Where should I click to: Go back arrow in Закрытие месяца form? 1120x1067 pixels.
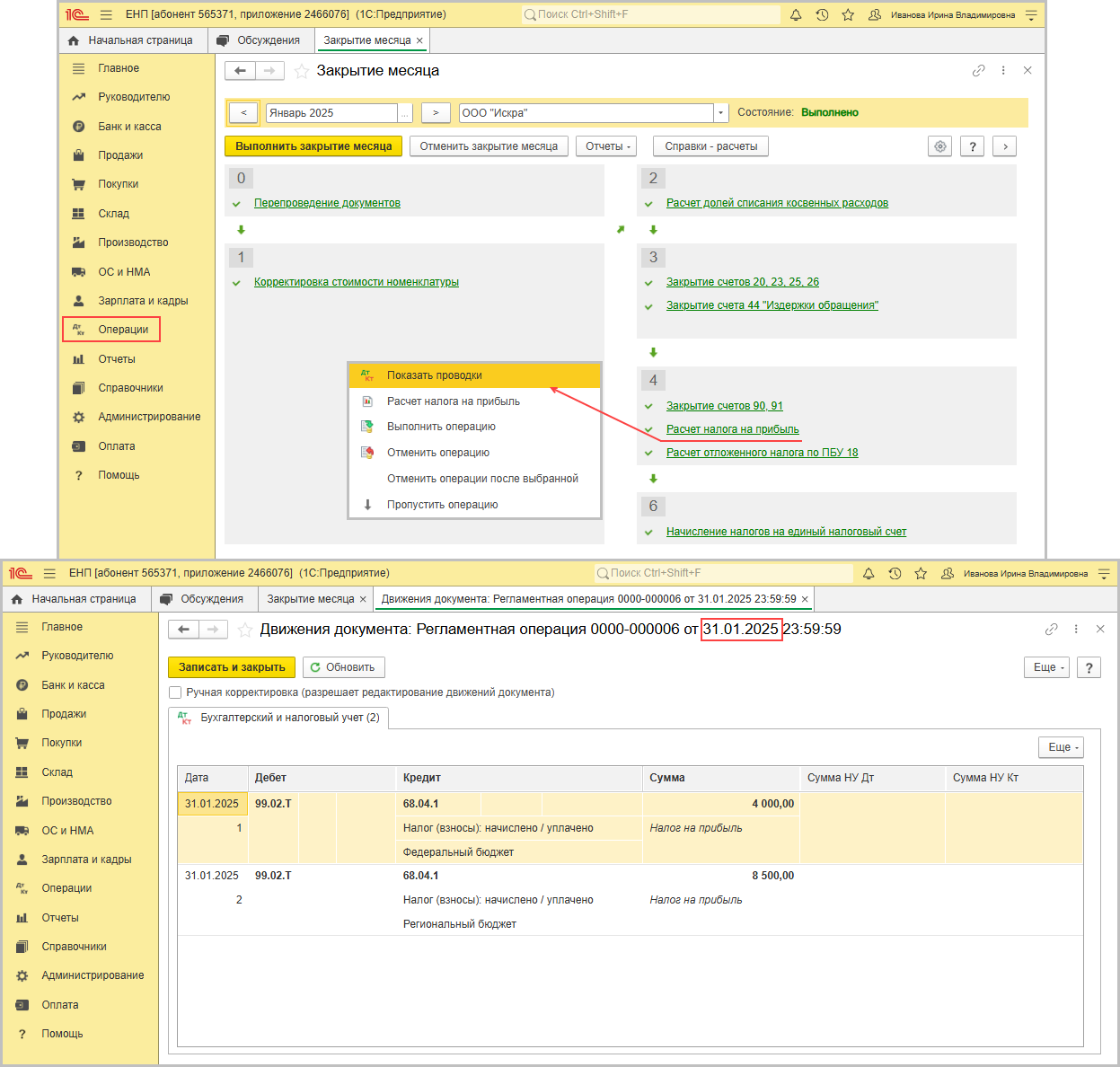tap(240, 70)
